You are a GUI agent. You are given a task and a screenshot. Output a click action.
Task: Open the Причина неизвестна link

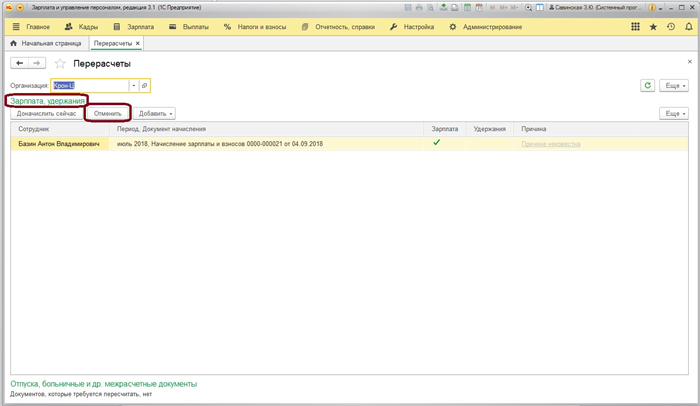point(551,144)
